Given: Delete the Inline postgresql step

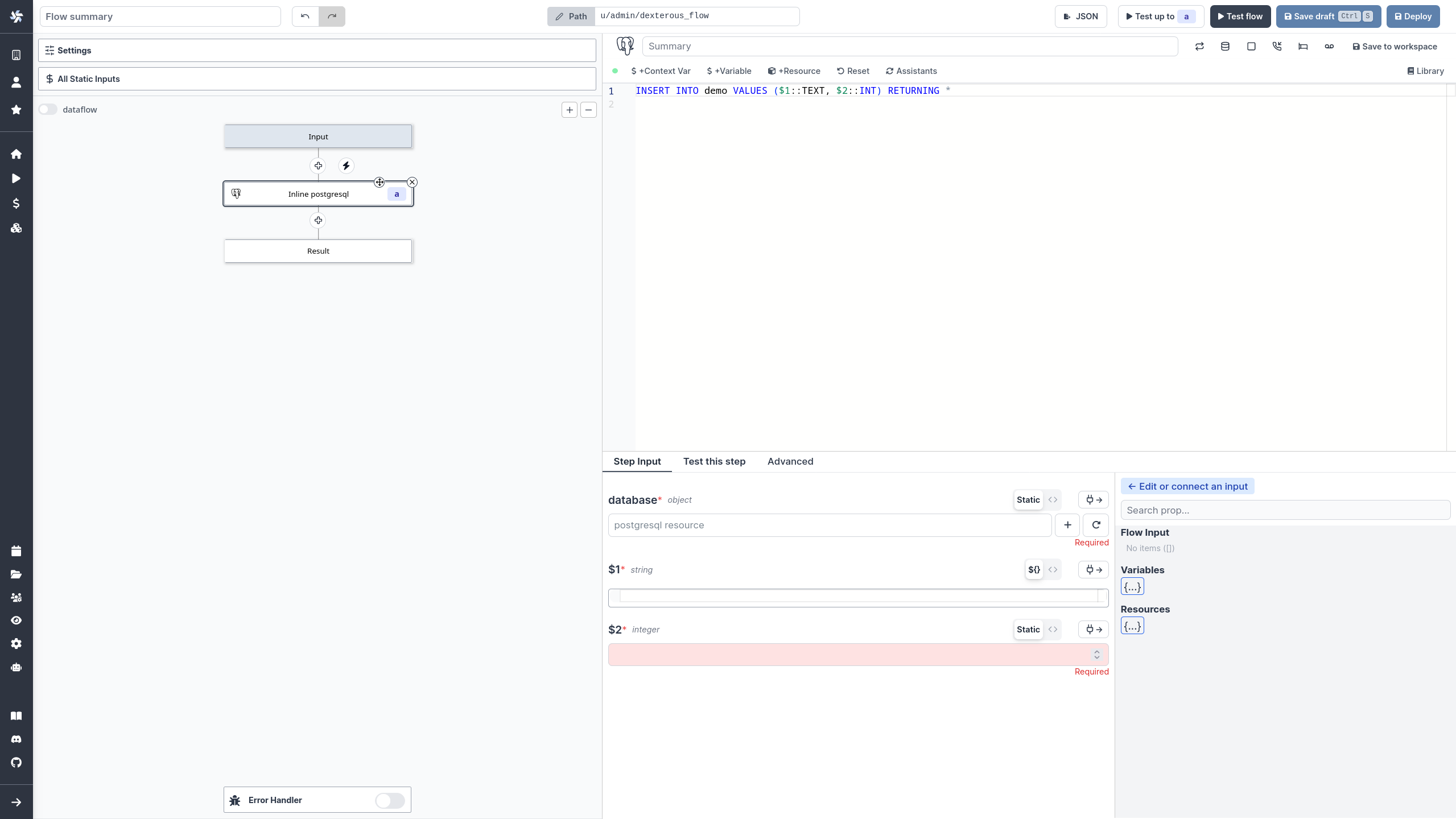Looking at the screenshot, I should [x=413, y=183].
